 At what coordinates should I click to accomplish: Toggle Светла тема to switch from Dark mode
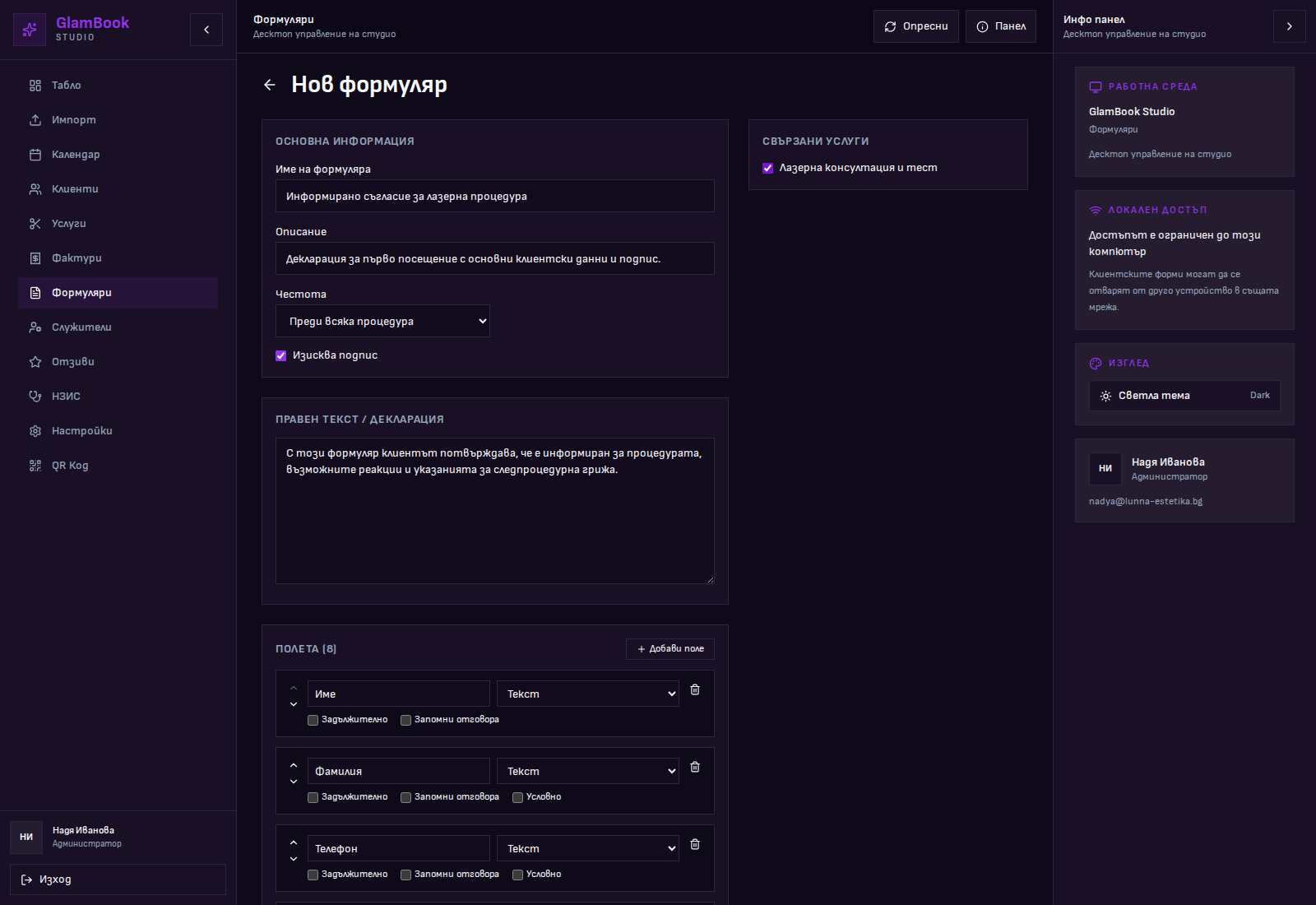coord(1184,395)
